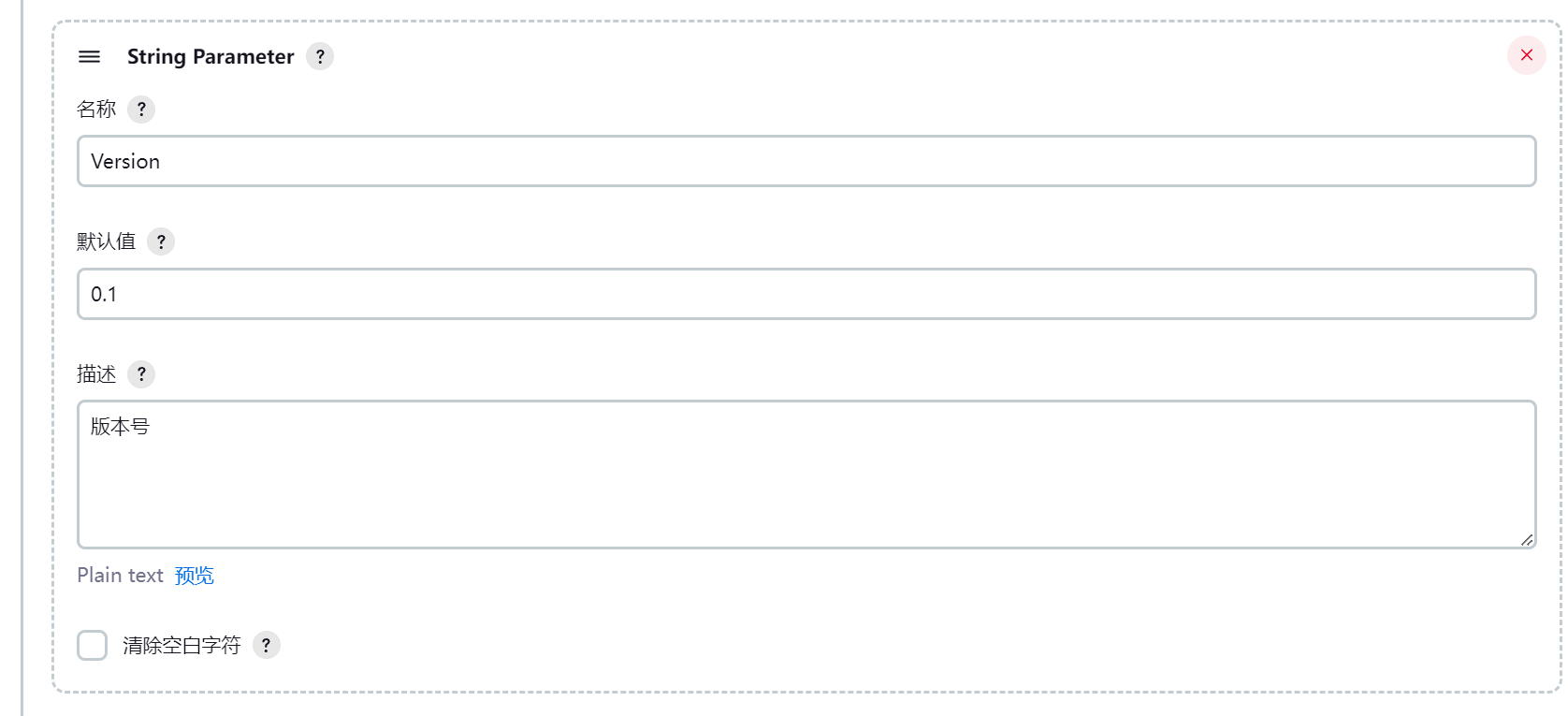Screen dimensions: 1568x716
Task: Show help for the 名称 field
Action: pos(141,110)
